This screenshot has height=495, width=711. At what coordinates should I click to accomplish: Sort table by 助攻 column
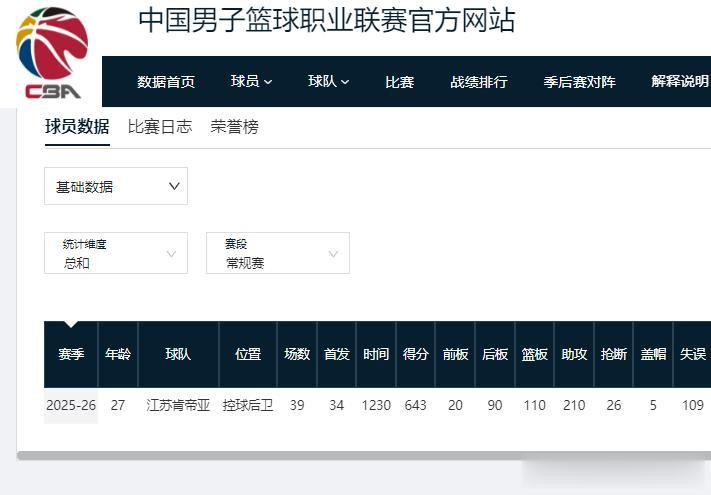pos(574,354)
